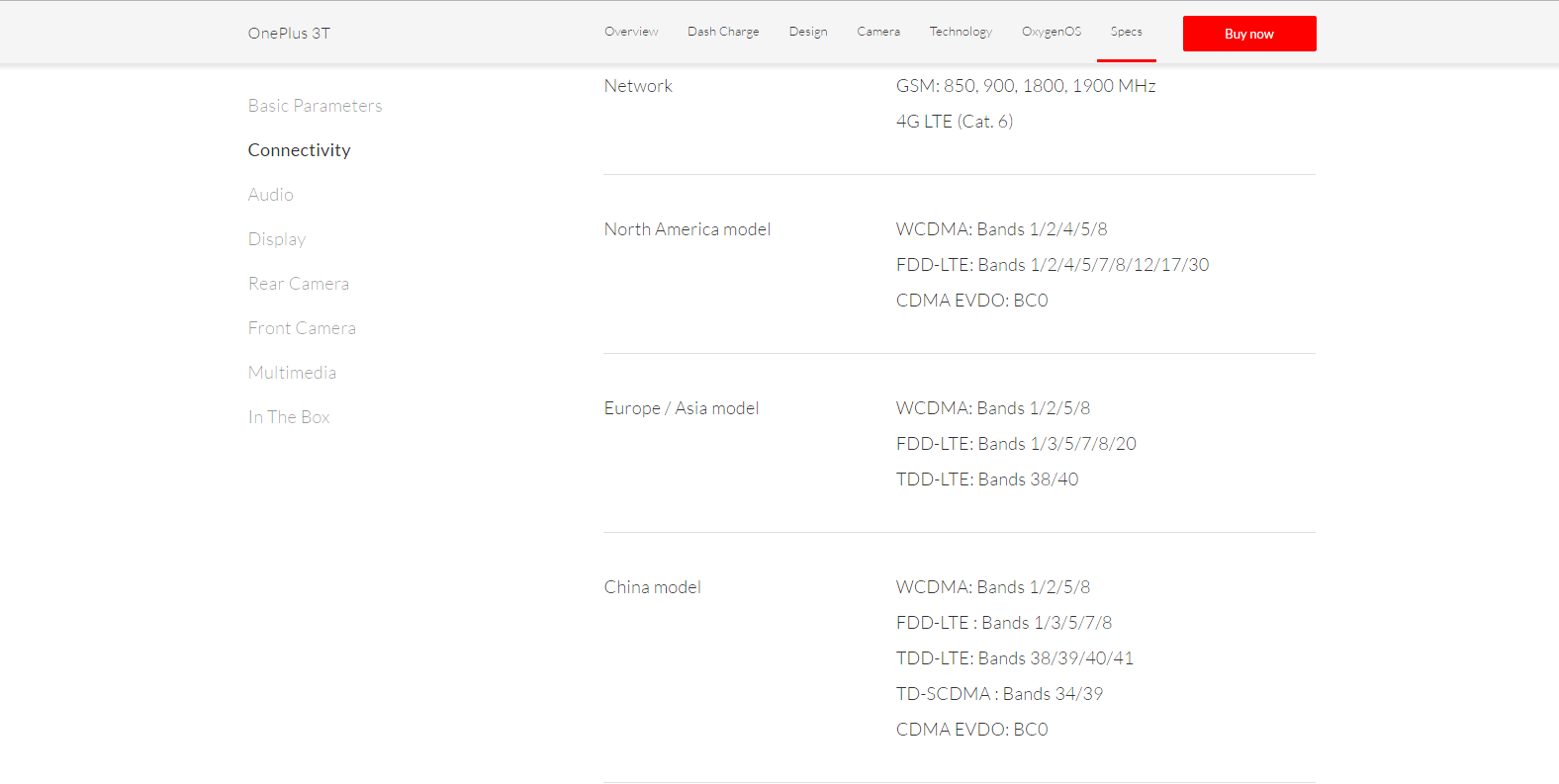Screen dimensions: 1559x784
Task: Click the active Specs tab
Action: click(x=1126, y=32)
